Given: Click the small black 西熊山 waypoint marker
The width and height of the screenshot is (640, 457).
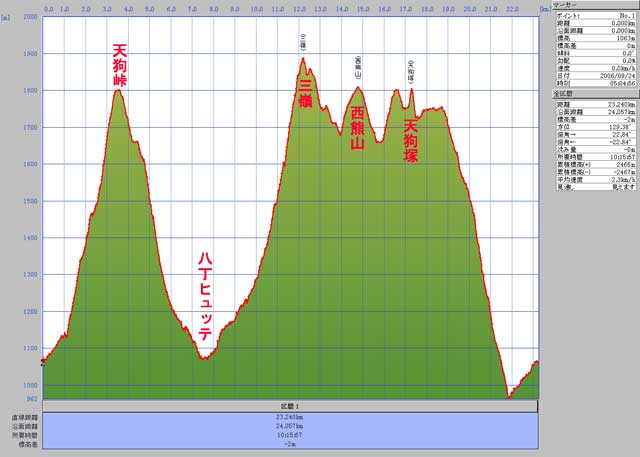Looking at the screenshot, I should [x=358, y=67].
